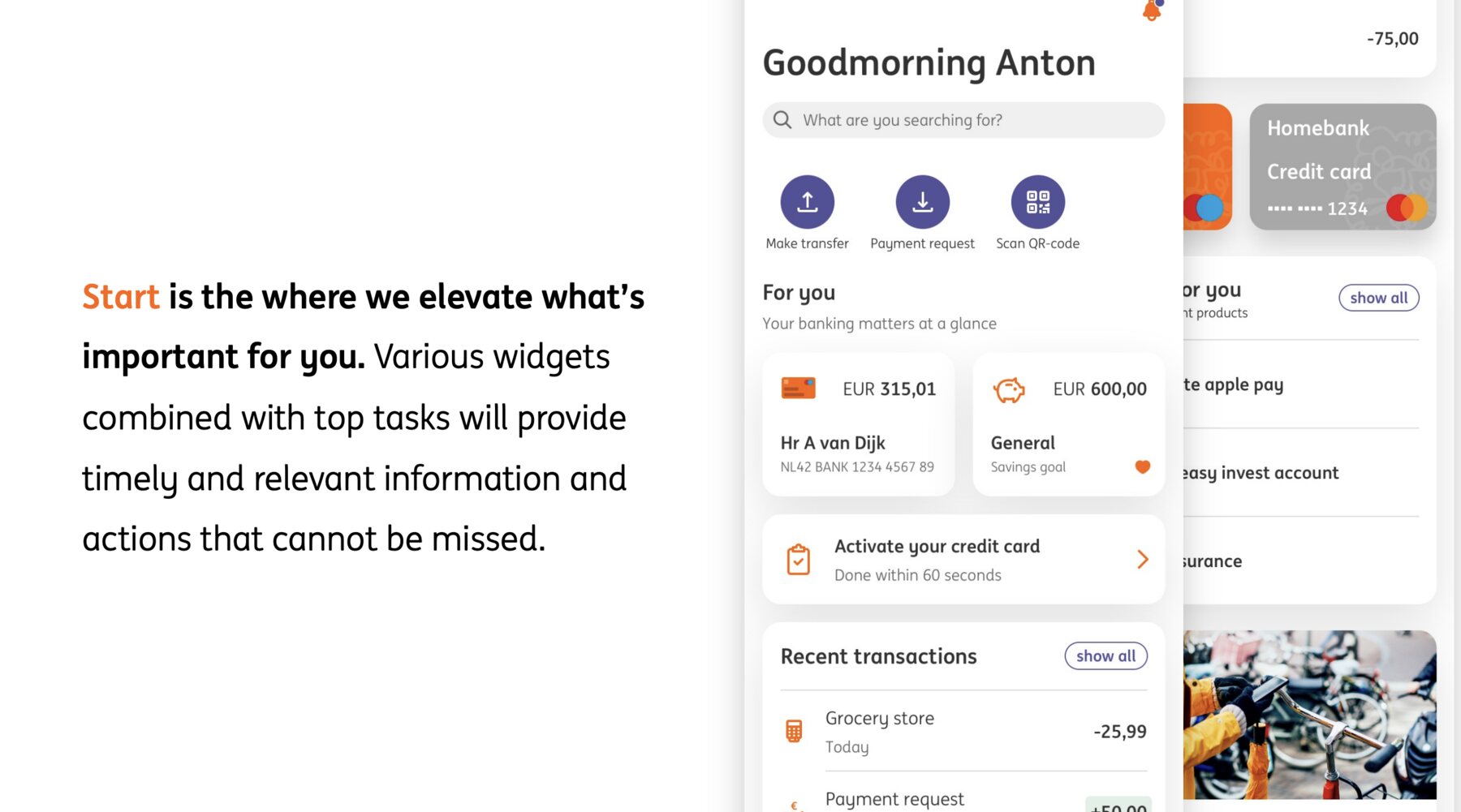Click the EUR 600,00 savings balance

[x=1100, y=389]
